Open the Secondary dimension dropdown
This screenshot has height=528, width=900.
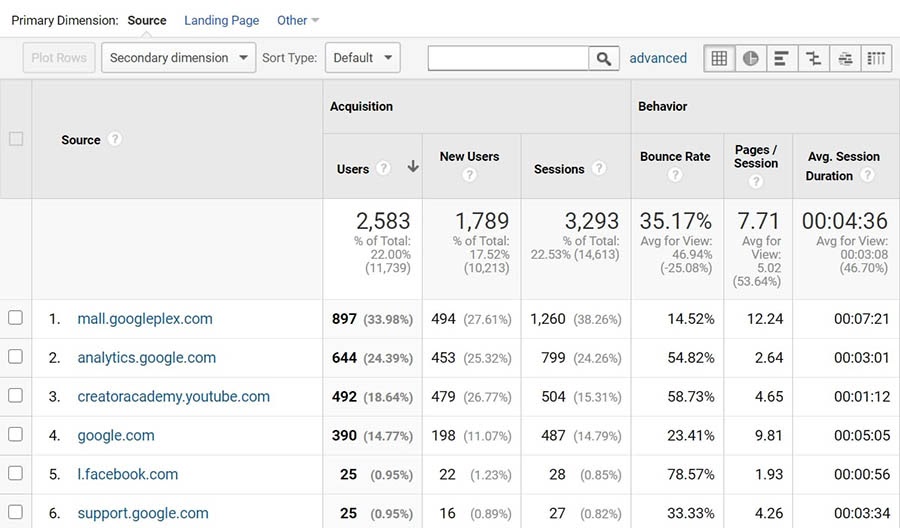coord(179,58)
